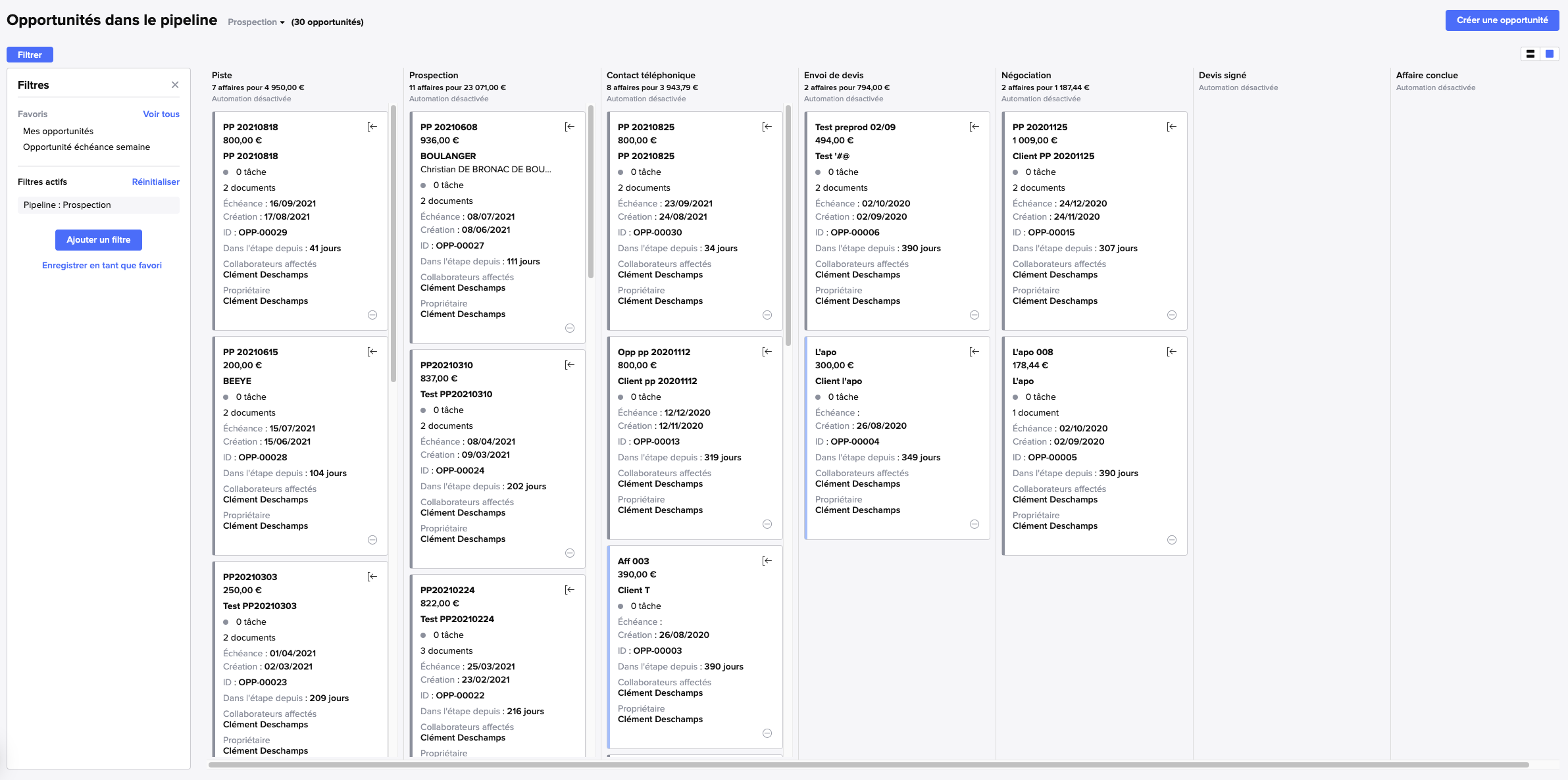The image size is (1568, 780).
Task: Click the Devis signé column header
Action: click(1223, 75)
